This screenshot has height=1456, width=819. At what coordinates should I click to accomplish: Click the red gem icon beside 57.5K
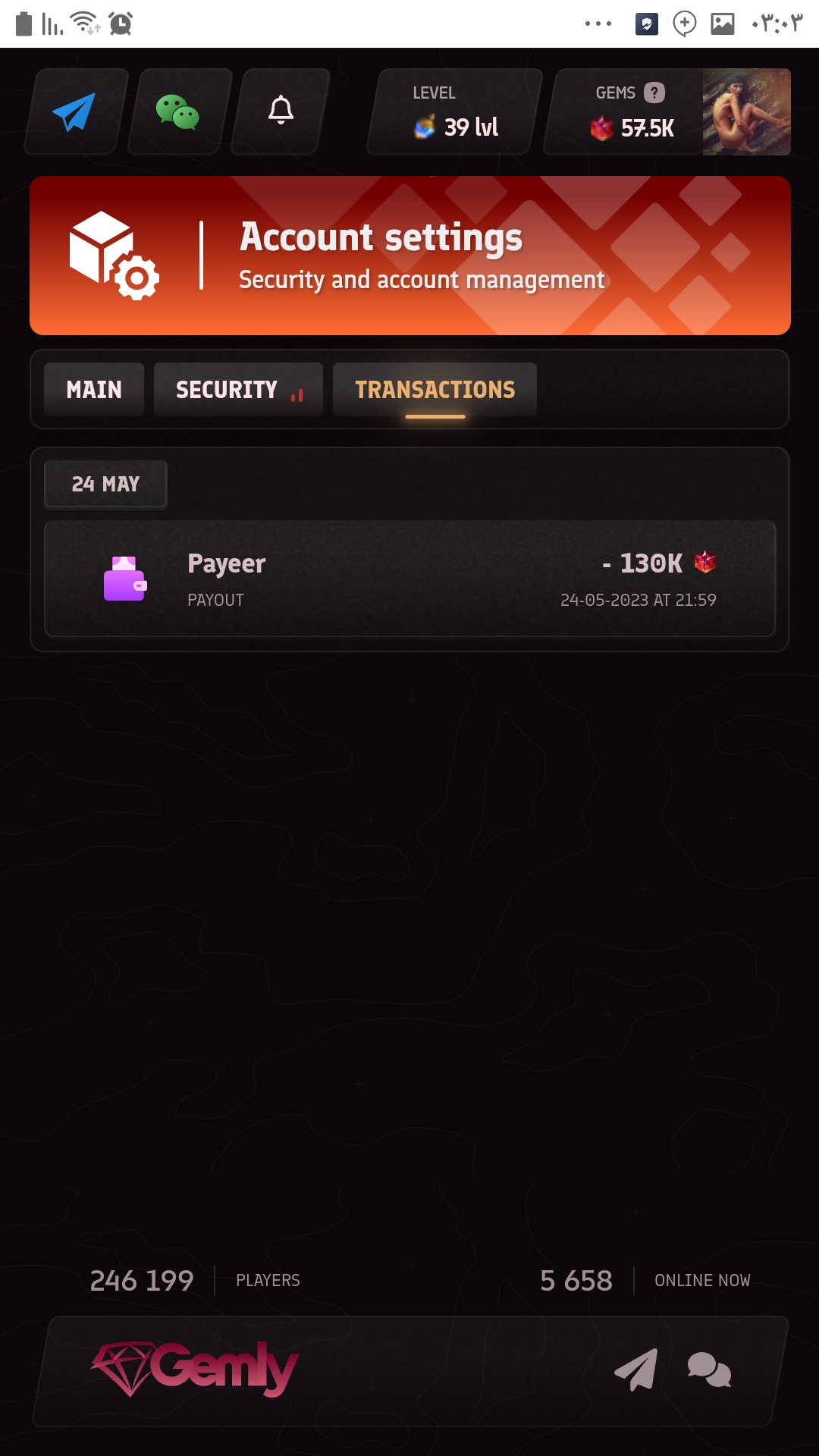[x=602, y=128]
